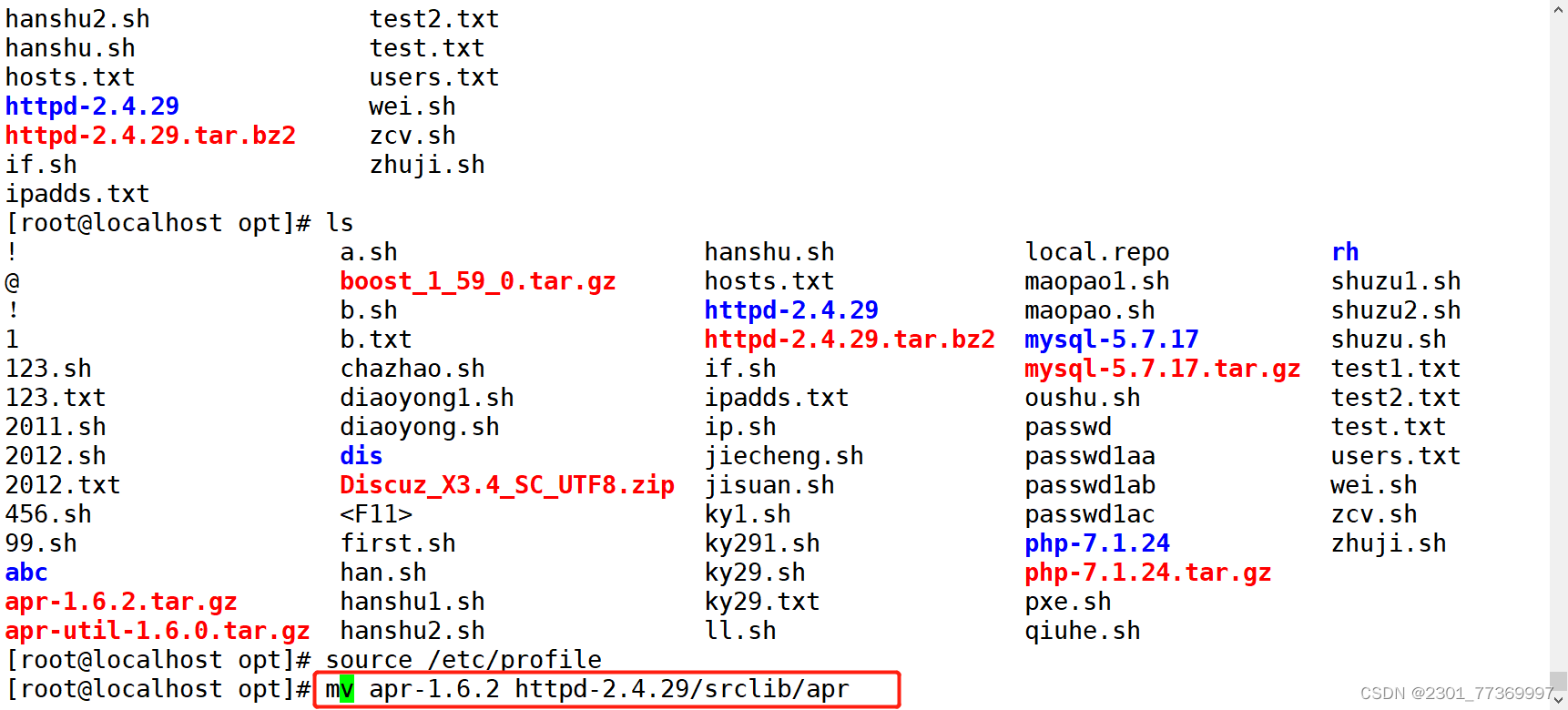Click the diaoyong1.sh script name
The height and width of the screenshot is (710, 1568).
coord(427,398)
